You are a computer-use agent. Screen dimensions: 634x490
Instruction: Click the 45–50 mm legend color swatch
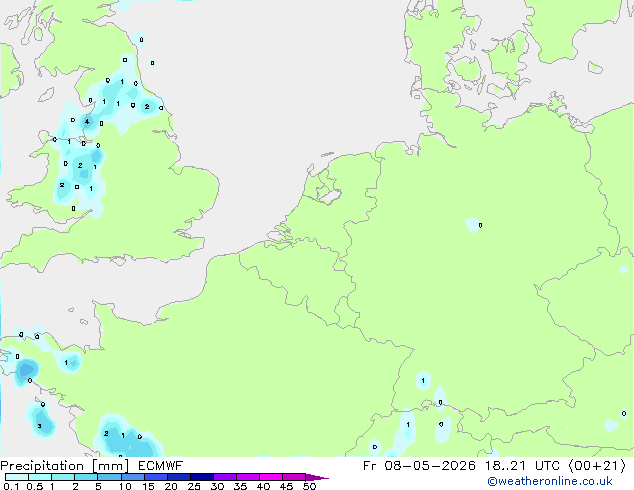(294, 477)
